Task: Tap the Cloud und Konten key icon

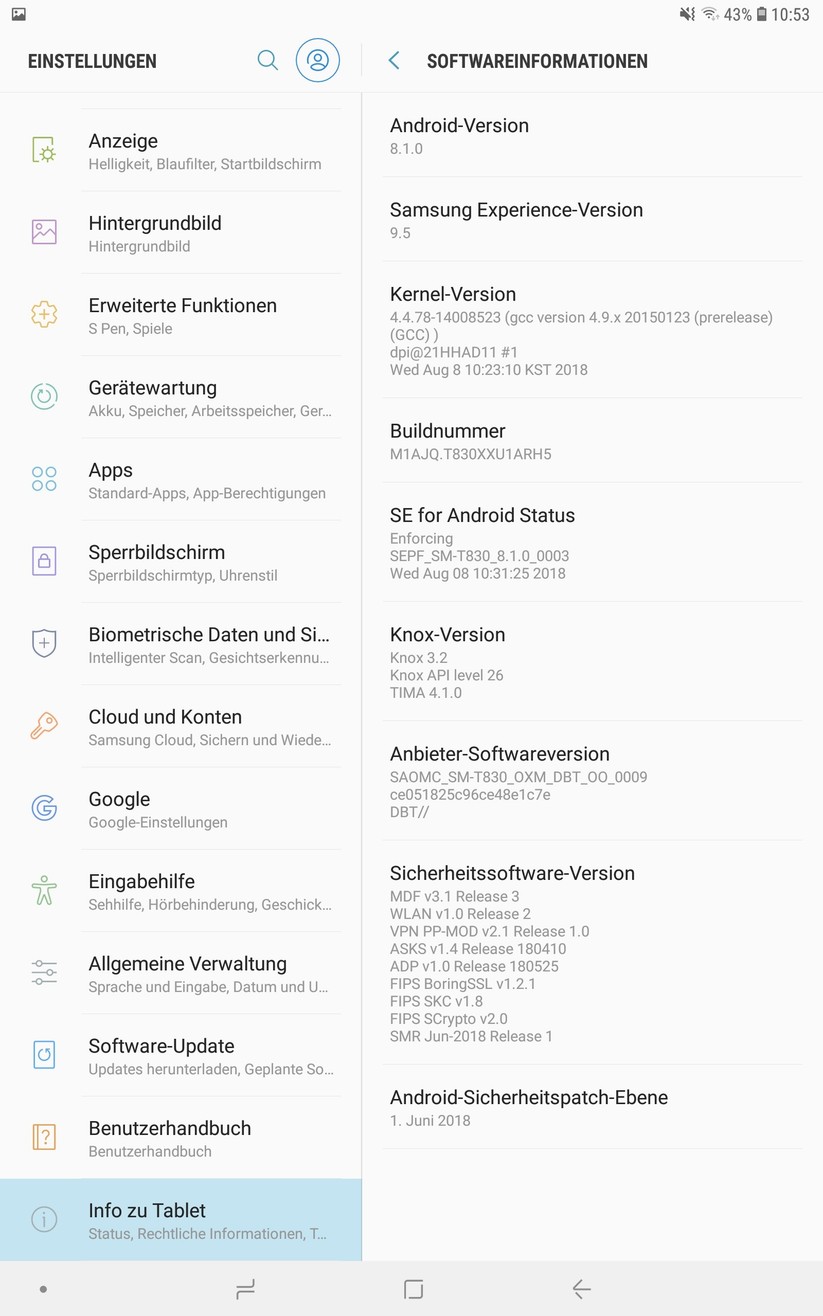Action: click(x=44, y=726)
